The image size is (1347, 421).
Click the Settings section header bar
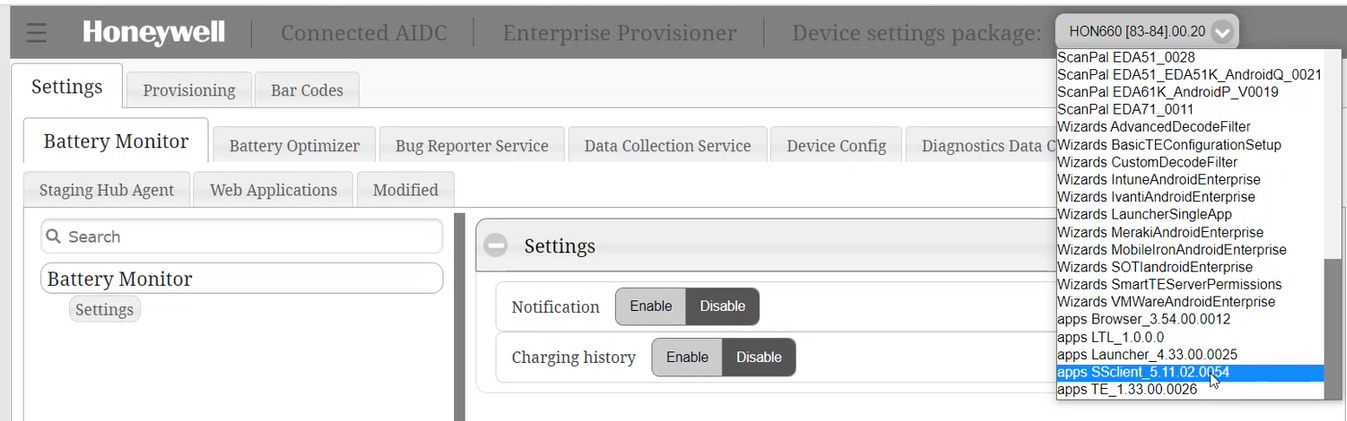(x=765, y=246)
